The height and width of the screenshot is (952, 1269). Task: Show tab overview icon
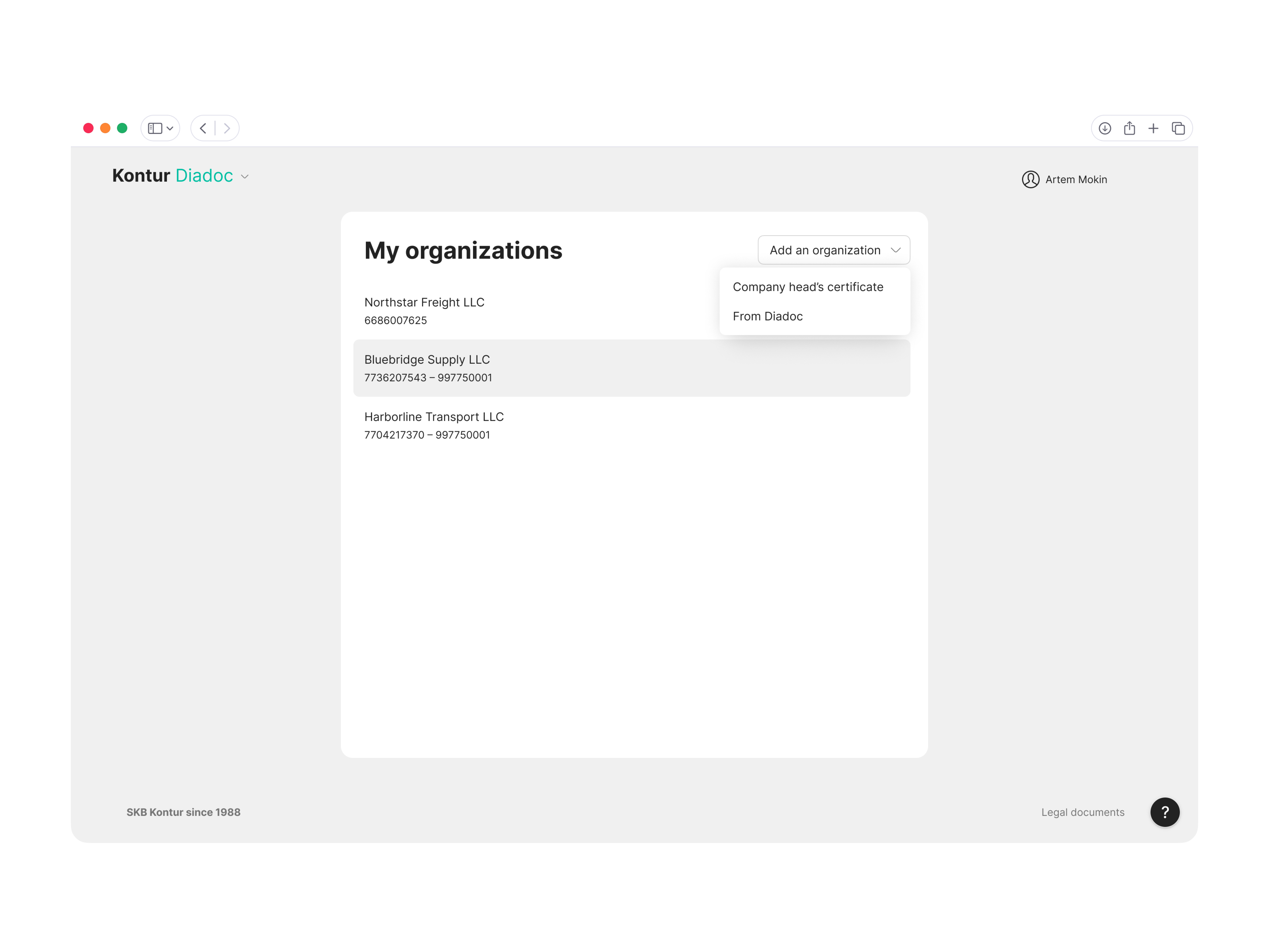point(1178,128)
